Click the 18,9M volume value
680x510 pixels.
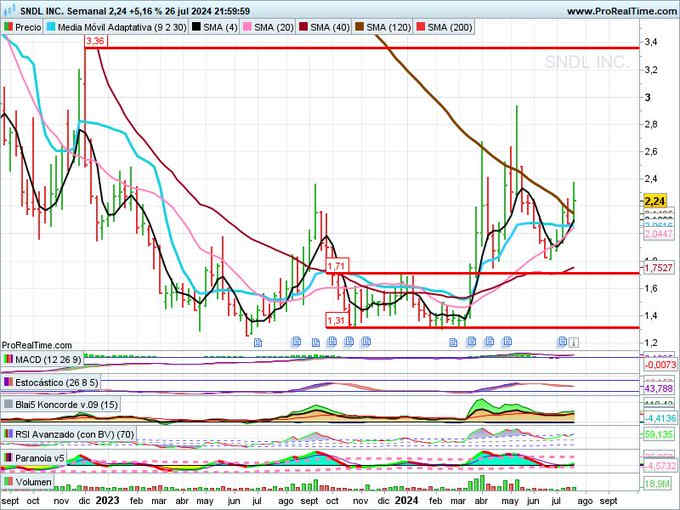658,483
